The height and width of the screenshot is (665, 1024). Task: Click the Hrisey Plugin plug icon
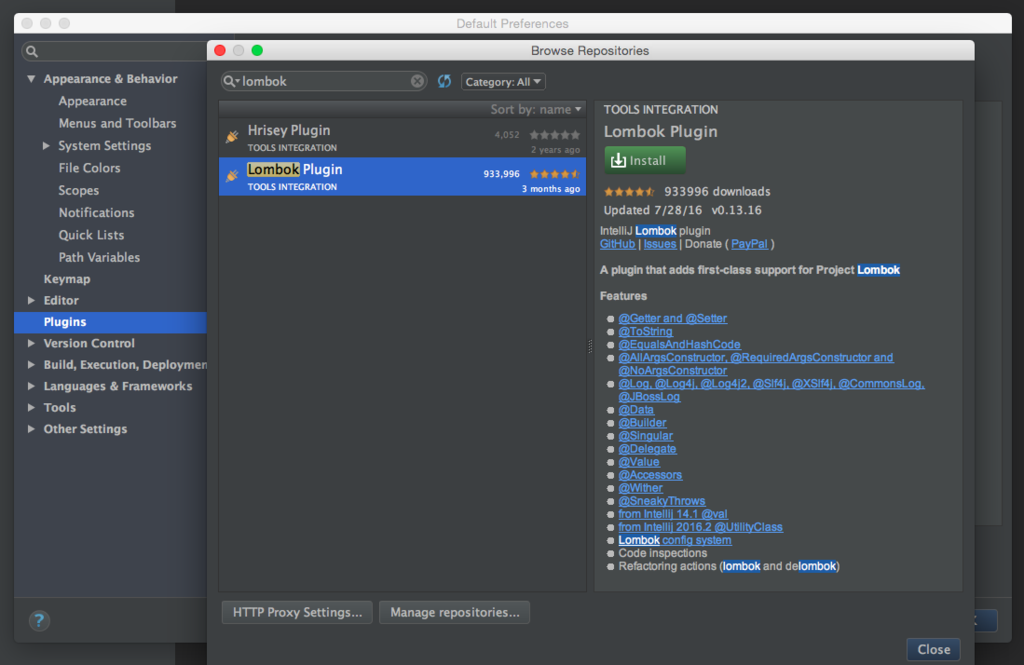coord(232,137)
